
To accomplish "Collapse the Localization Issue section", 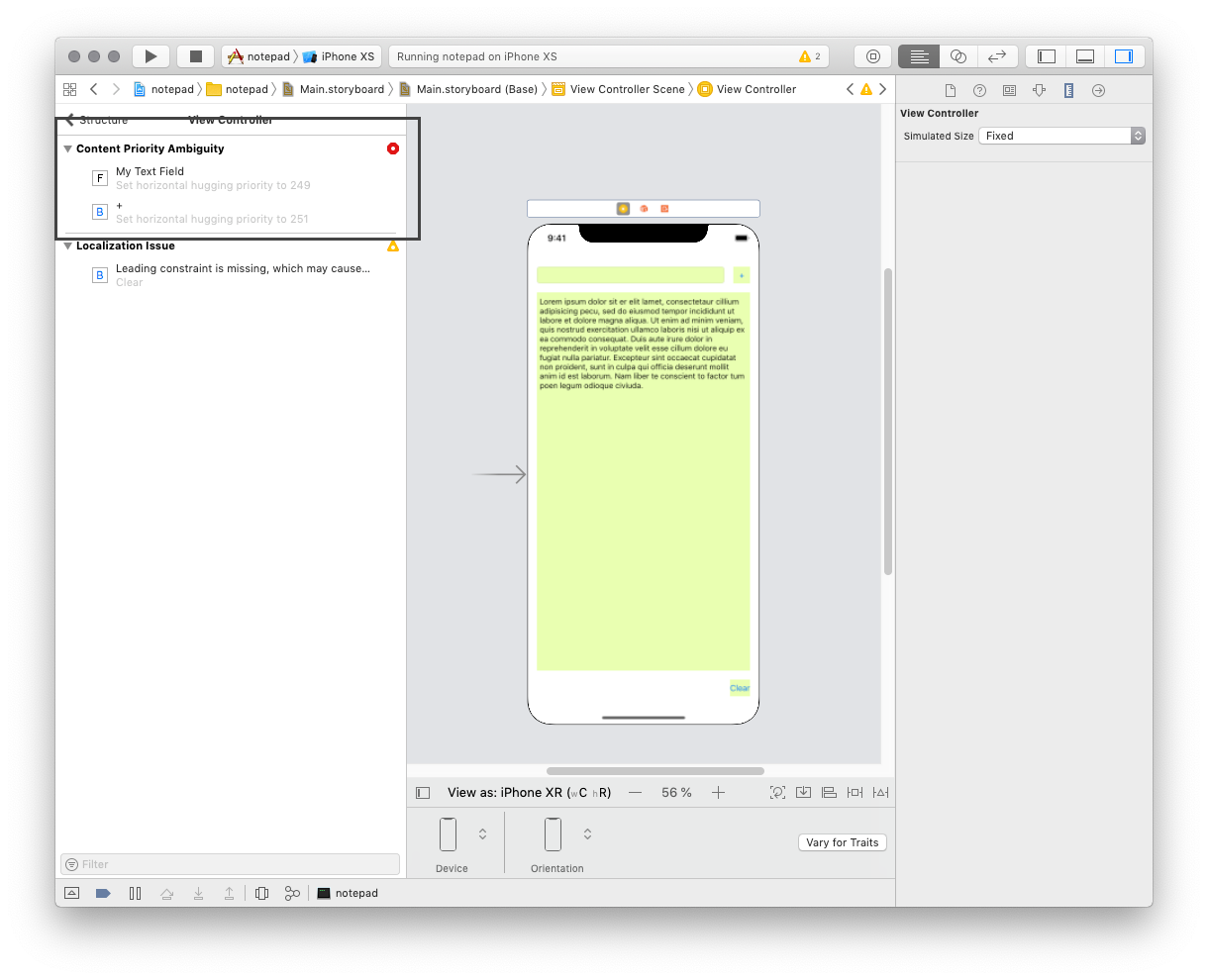I will point(67,245).
